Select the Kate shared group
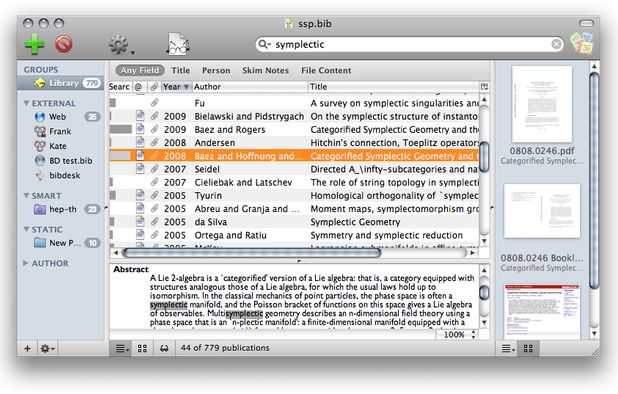The width and height of the screenshot is (618, 394). pyautogui.click(x=61, y=146)
